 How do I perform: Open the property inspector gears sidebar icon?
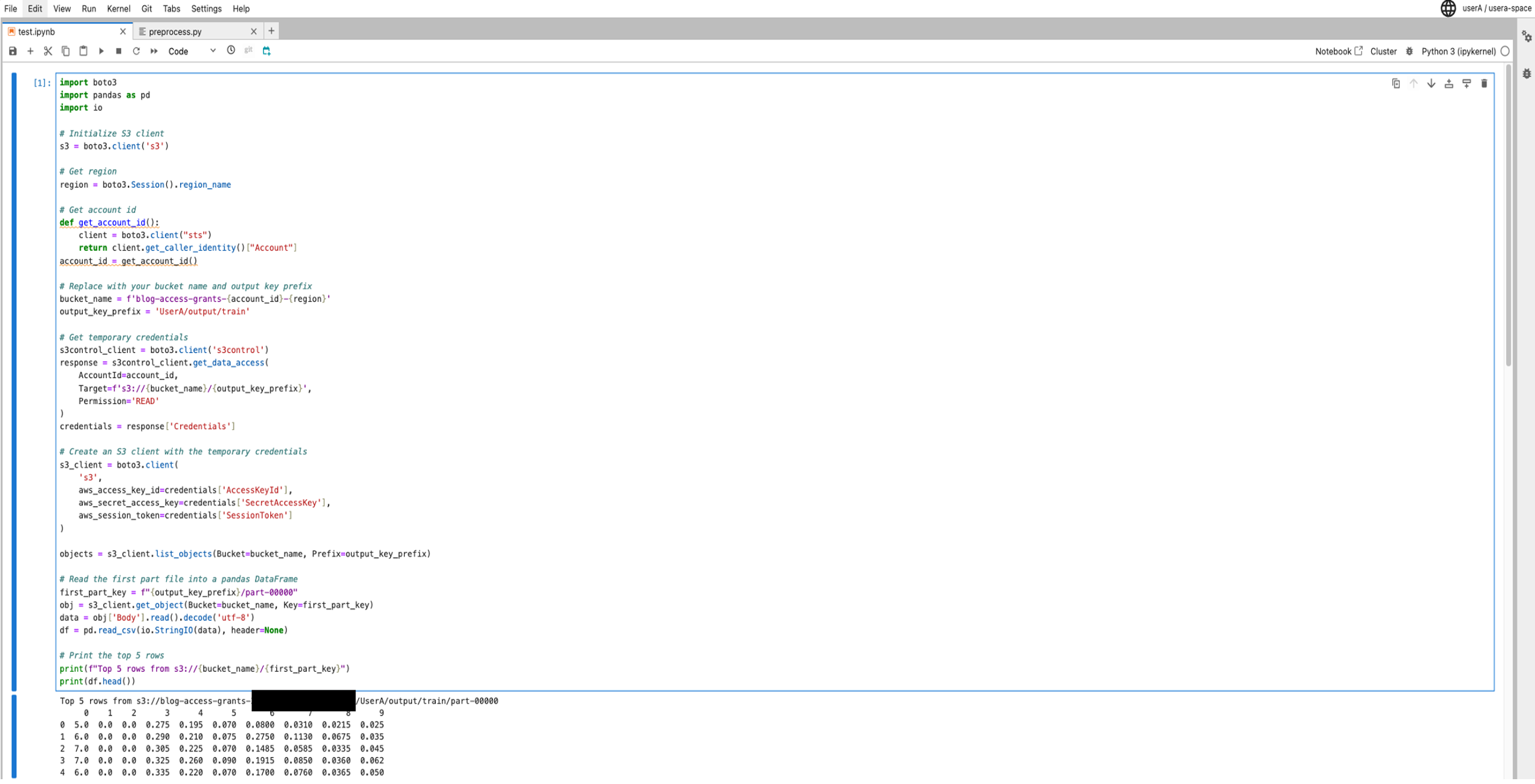[1527, 37]
